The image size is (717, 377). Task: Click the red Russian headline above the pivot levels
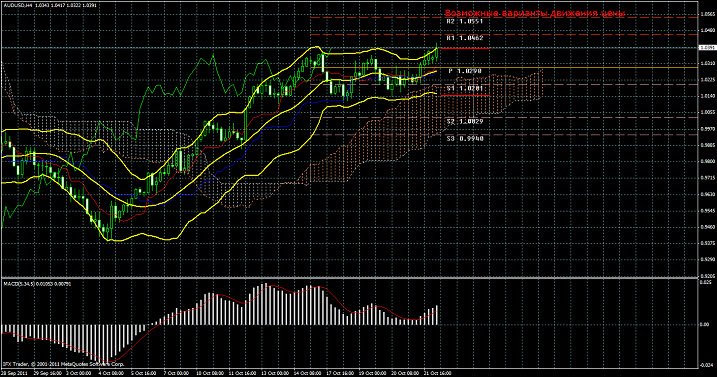point(535,13)
